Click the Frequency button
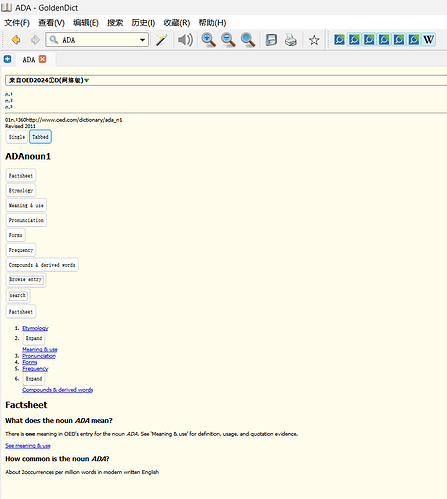 click(21, 250)
